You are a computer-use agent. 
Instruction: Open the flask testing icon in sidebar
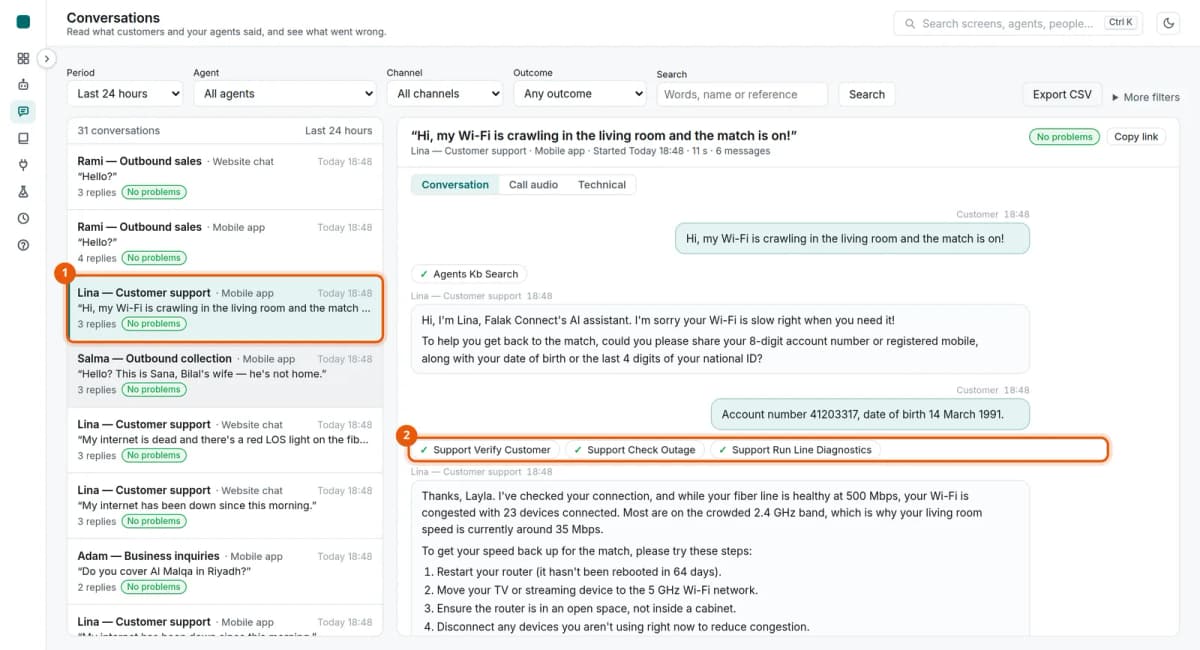(x=23, y=191)
